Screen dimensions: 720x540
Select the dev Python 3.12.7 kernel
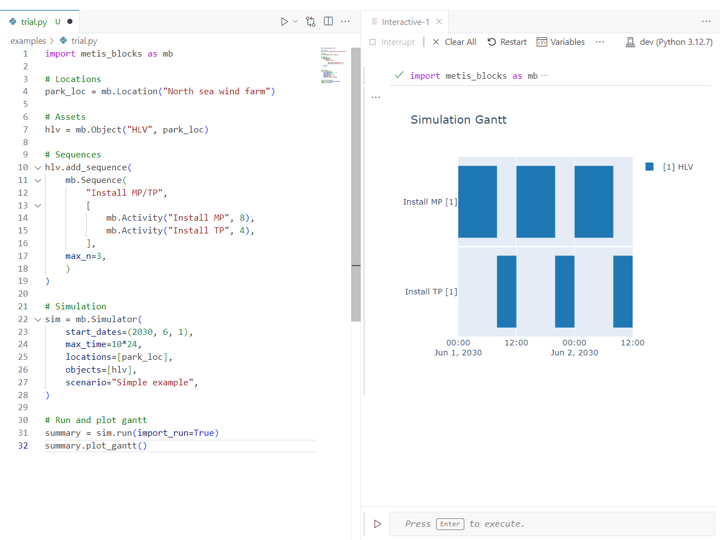tap(669, 42)
